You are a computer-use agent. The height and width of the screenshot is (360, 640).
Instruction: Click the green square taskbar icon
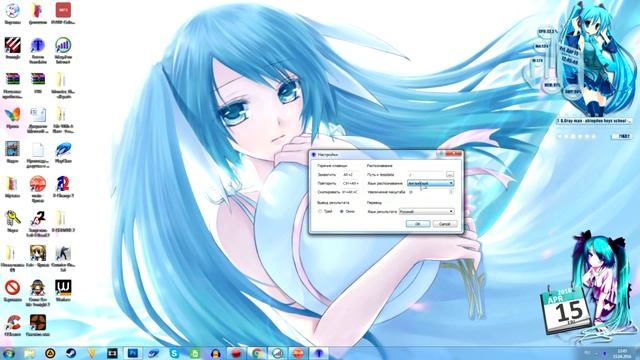coord(195,353)
